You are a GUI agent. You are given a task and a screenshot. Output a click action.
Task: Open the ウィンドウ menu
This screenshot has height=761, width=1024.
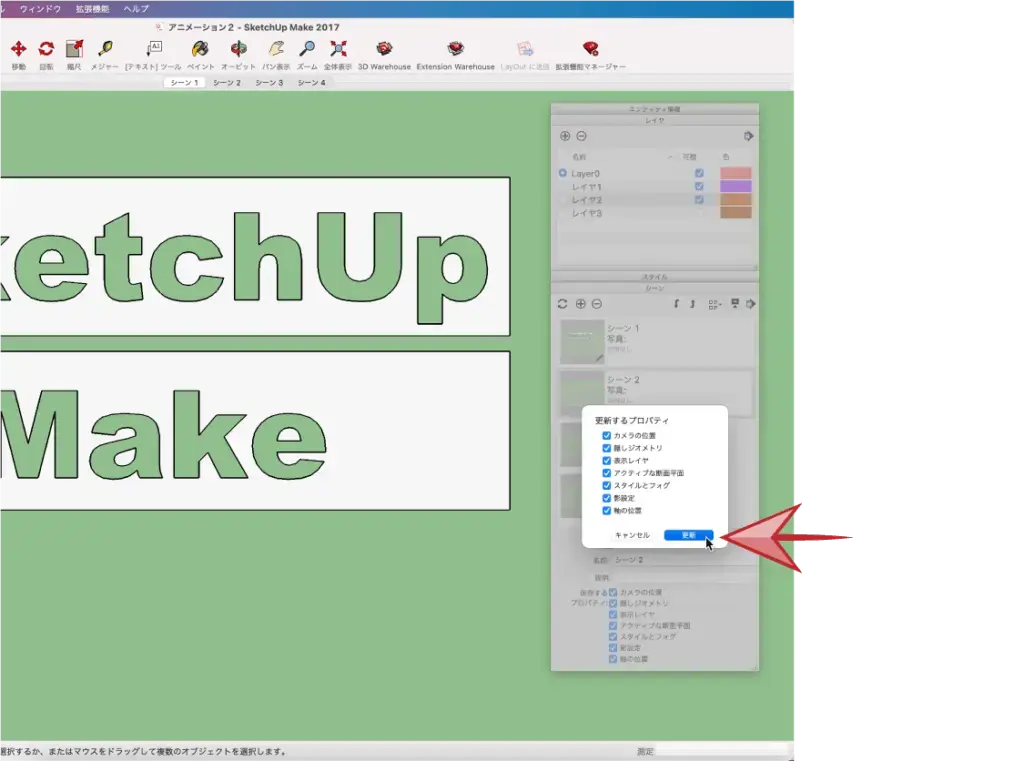pos(40,8)
